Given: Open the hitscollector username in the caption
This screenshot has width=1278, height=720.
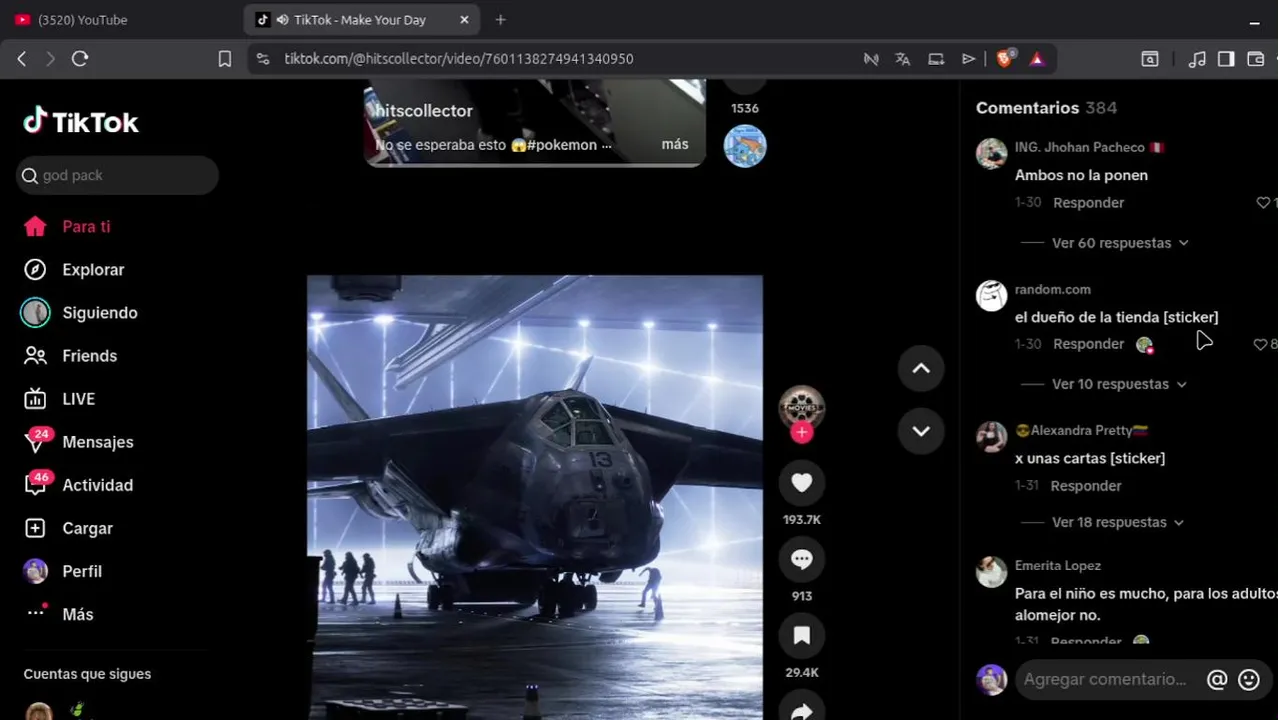Looking at the screenshot, I should click(x=424, y=111).
